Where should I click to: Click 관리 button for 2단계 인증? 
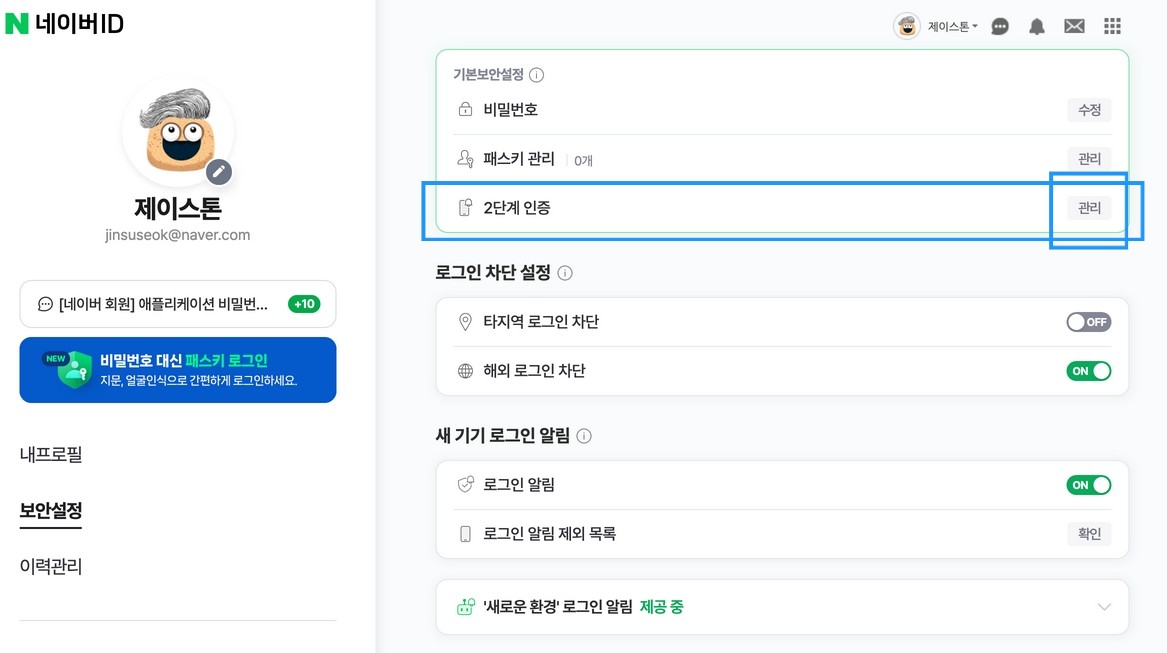click(x=1089, y=208)
